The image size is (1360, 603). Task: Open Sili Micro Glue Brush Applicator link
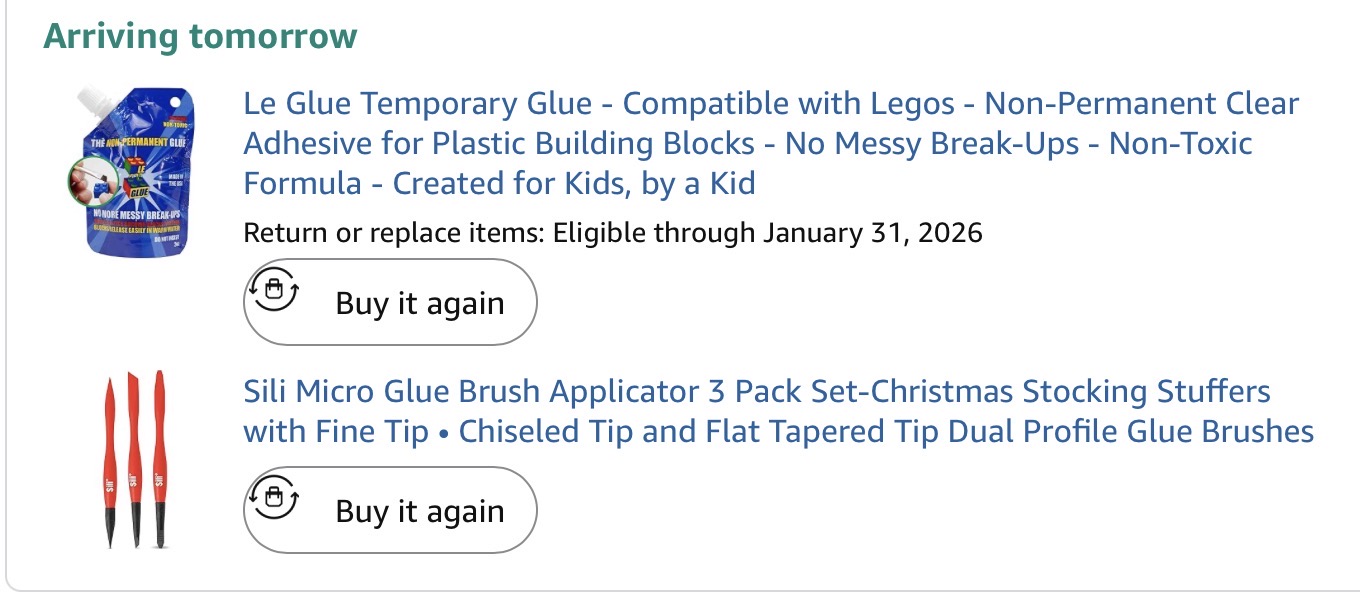point(778,411)
